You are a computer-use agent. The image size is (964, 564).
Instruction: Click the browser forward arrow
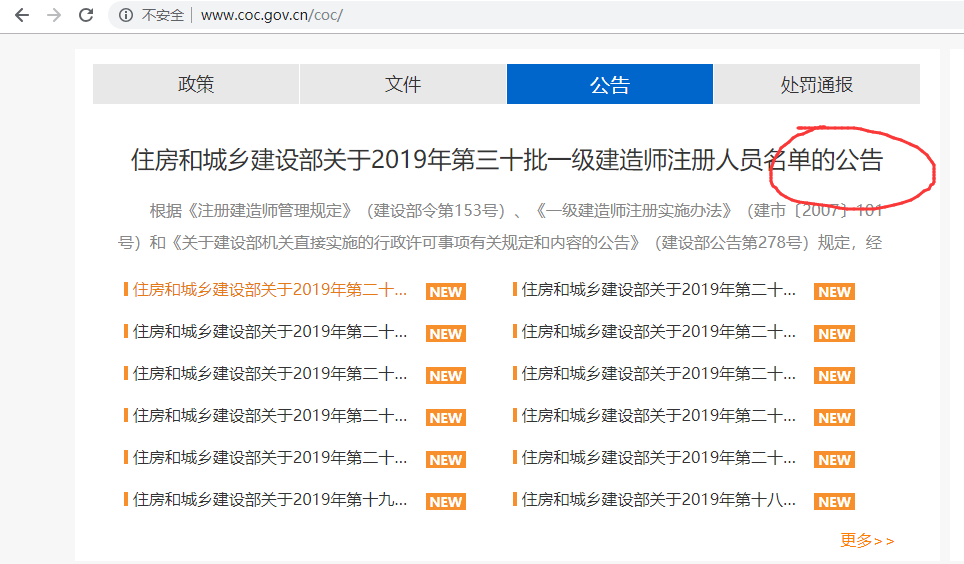point(54,15)
